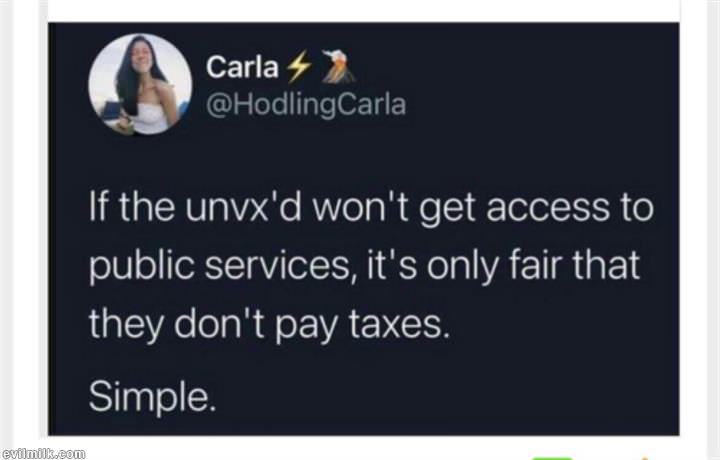Viewport: 720px width, 460px height.
Task: Open Carla's round profile picture
Action: tap(141, 84)
